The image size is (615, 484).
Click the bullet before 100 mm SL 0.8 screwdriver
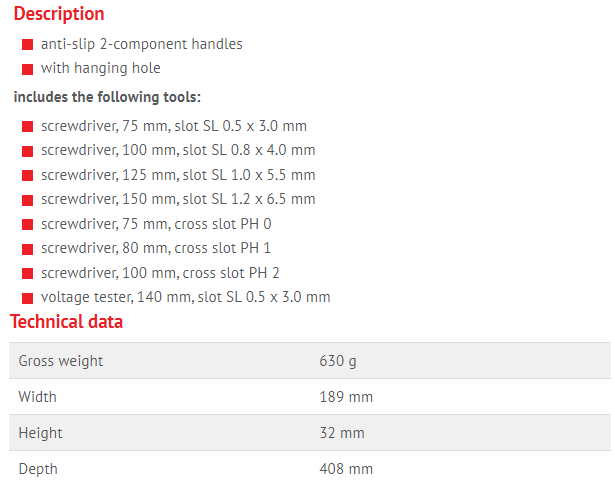pyautogui.click(x=27, y=151)
